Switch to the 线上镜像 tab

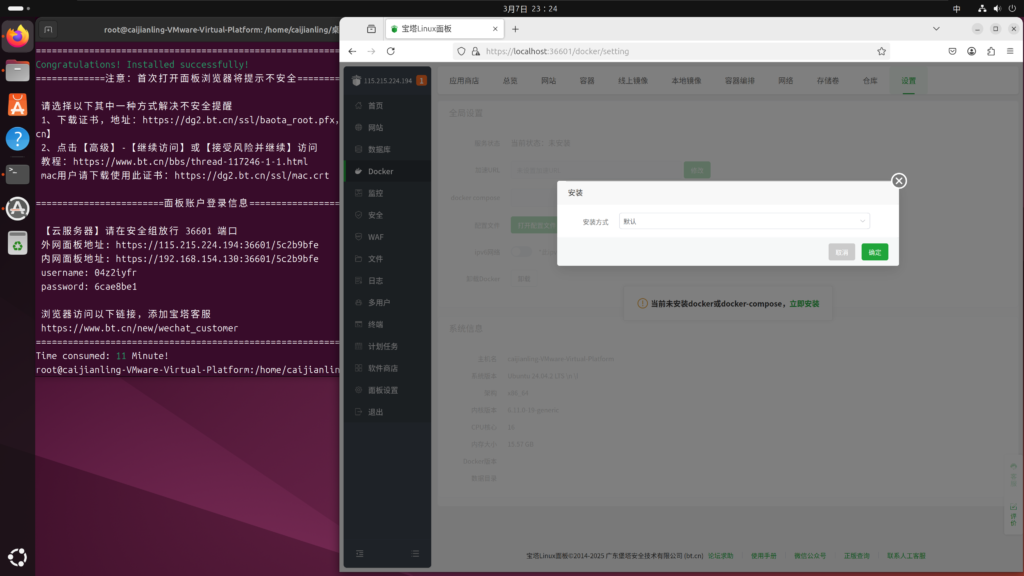(633, 80)
